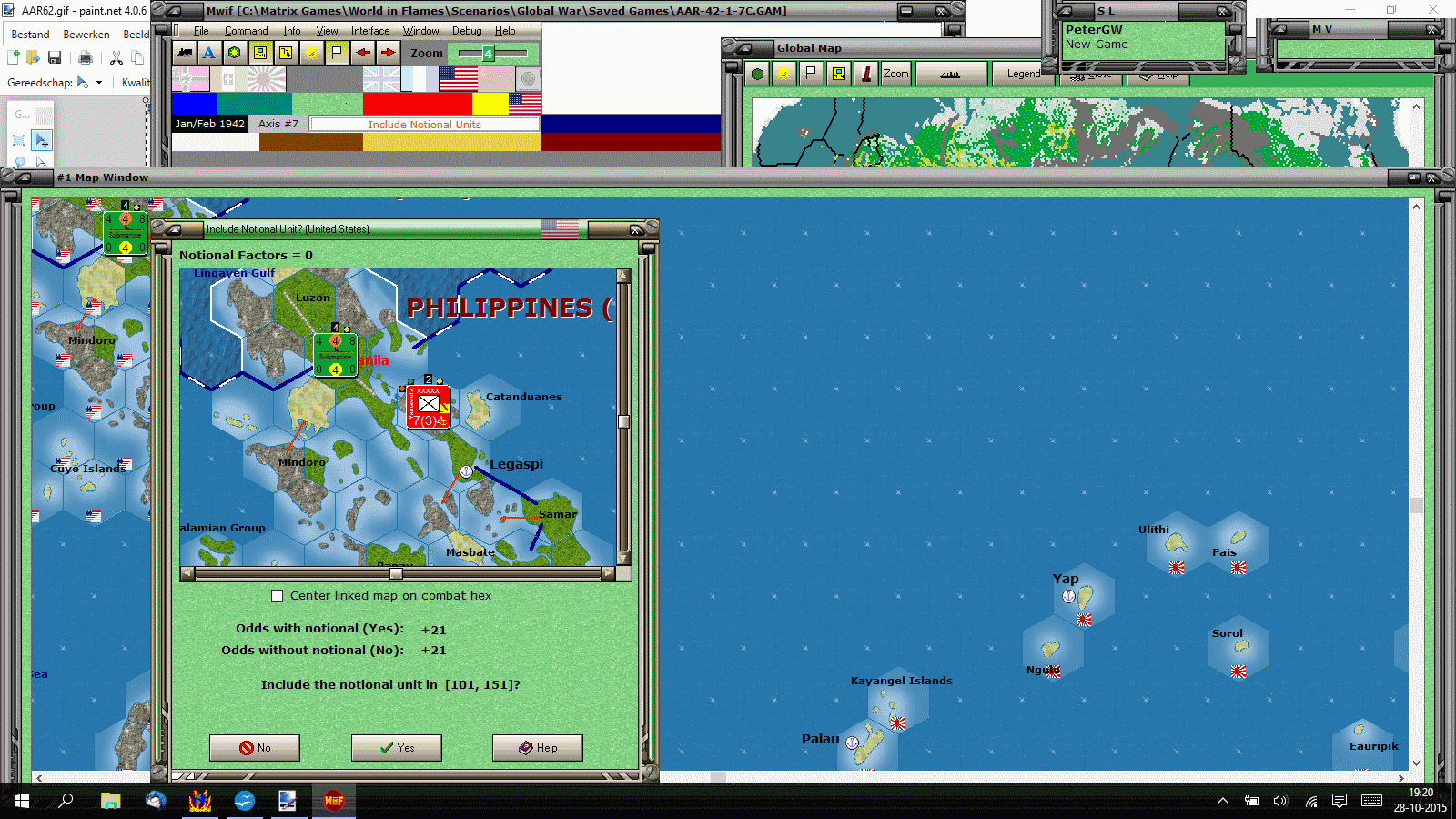Click the yellow color block beside small USA flag
Image resolution: width=1456 pixels, height=819 pixels.
coord(490,103)
